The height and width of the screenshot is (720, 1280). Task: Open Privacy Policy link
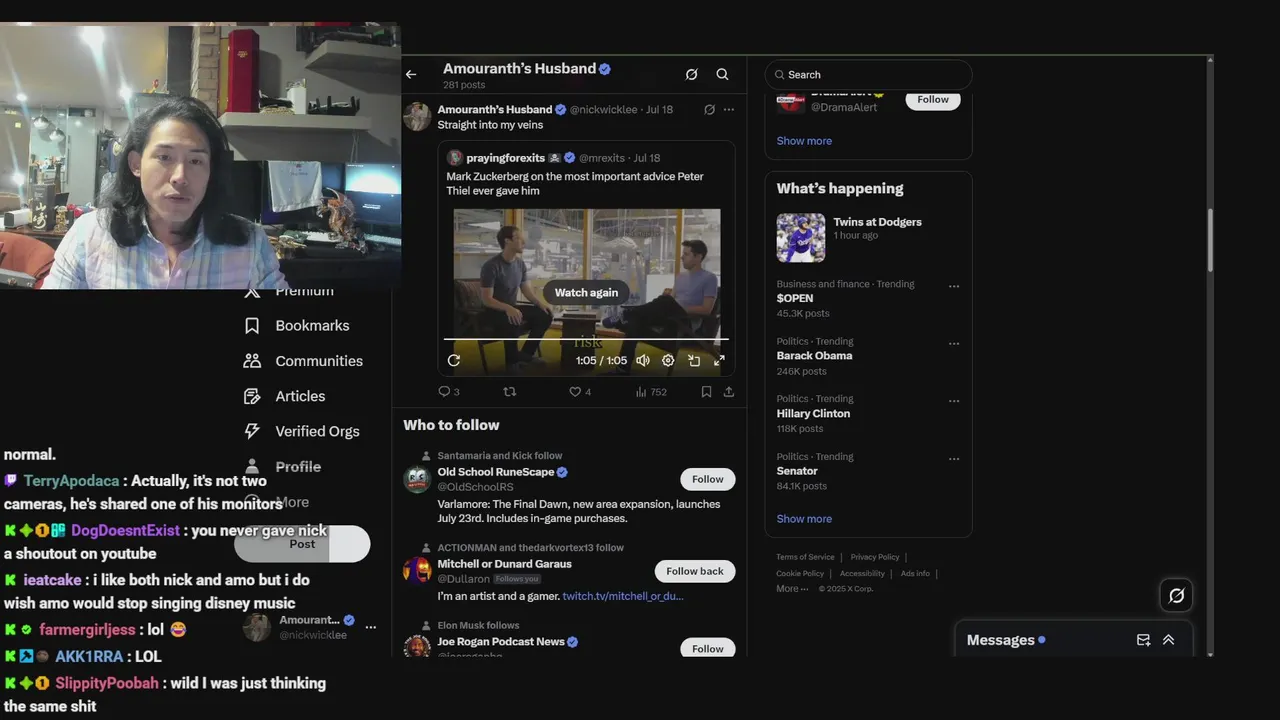[x=875, y=557]
